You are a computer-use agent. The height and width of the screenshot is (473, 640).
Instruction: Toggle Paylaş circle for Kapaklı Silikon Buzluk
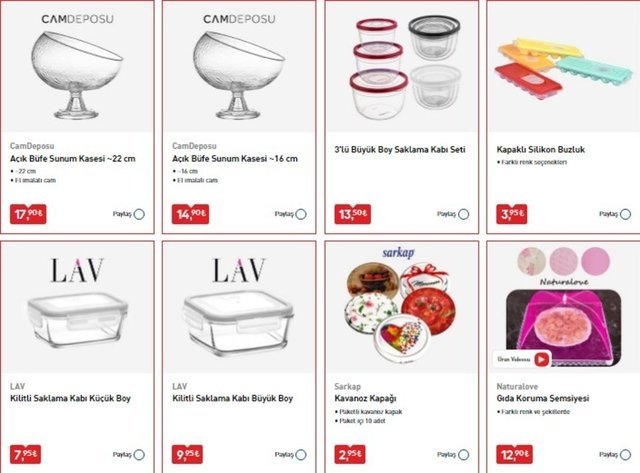point(626,214)
